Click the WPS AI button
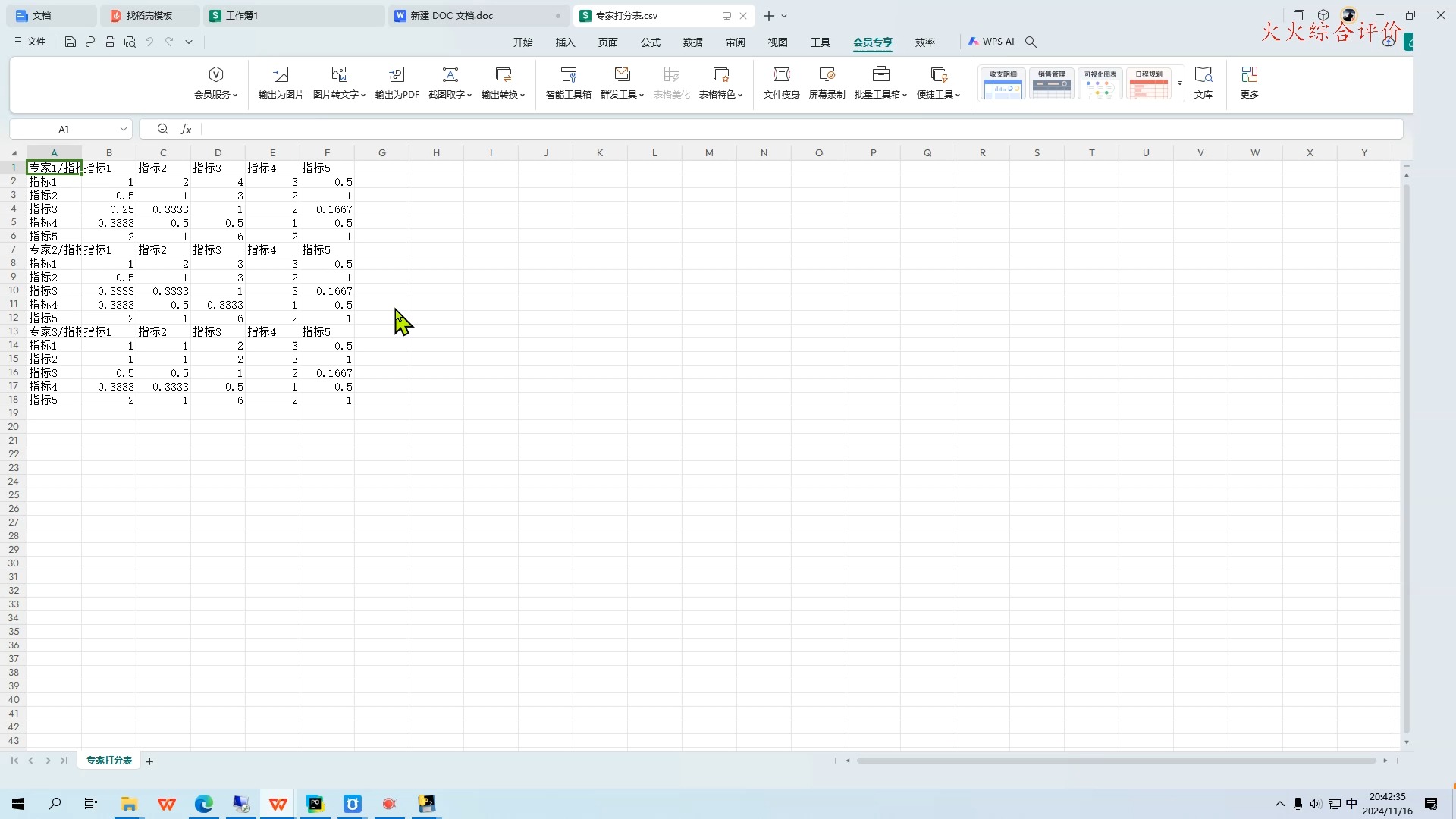This screenshot has height=819, width=1456. (x=991, y=42)
